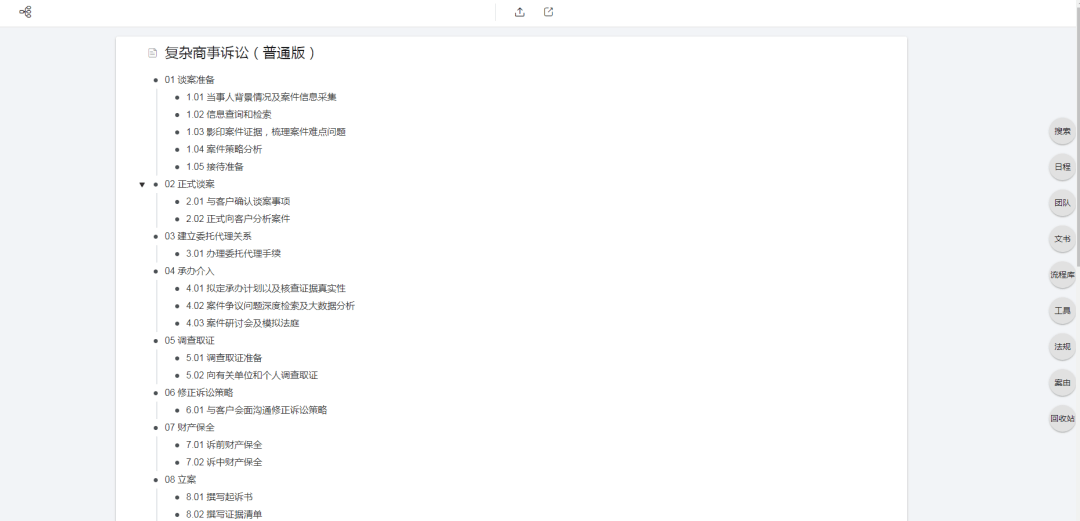Image resolution: width=1080 pixels, height=521 pixels.
Task: Click the export upload icon
Action: (520, 12)
